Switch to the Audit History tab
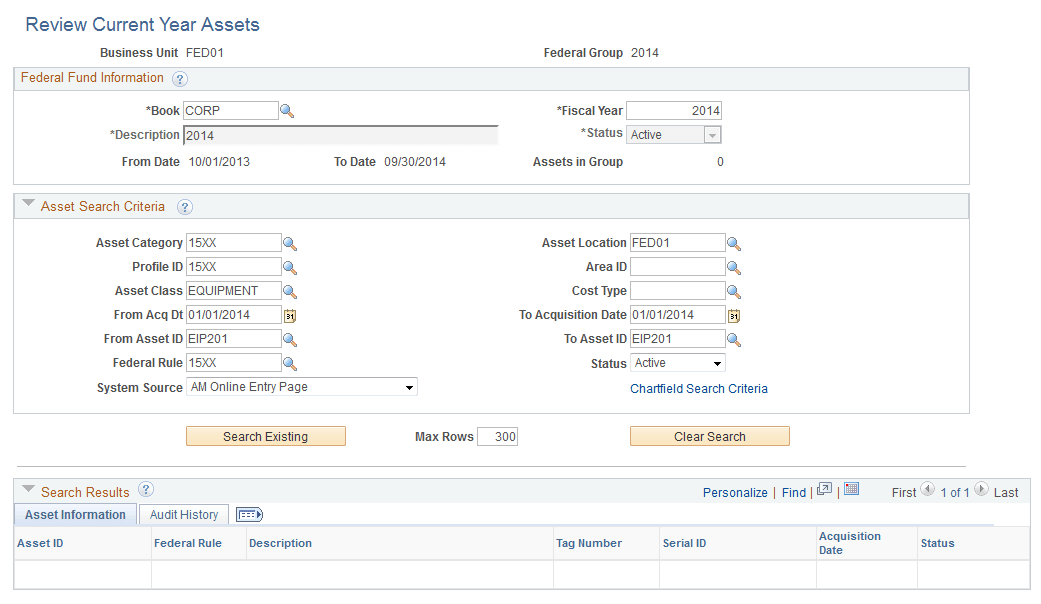Screen dimensions: 1041x604 click(183, 514)
